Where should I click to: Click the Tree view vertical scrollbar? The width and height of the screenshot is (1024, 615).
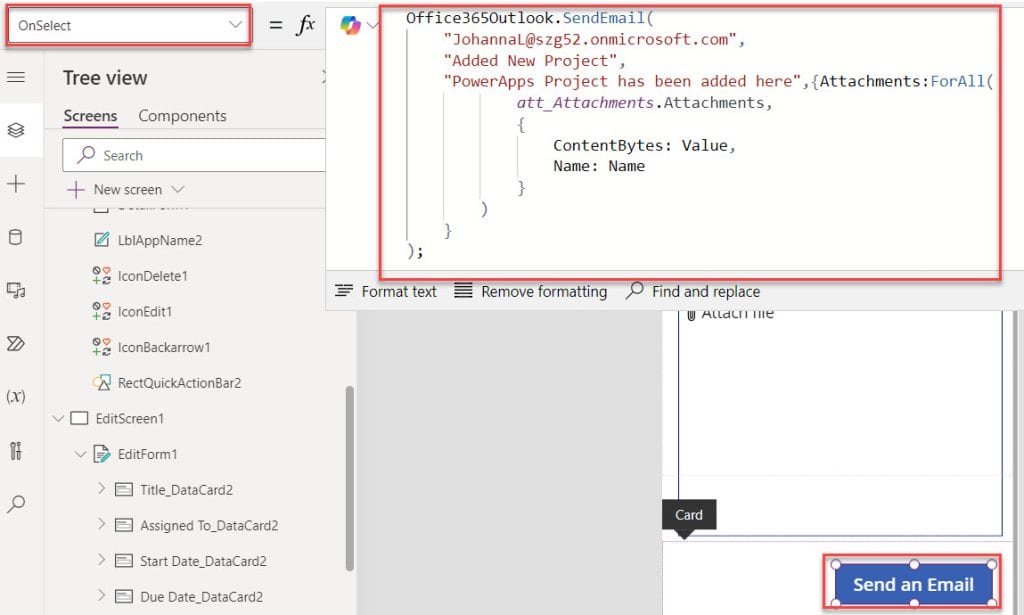coord(349,479)
